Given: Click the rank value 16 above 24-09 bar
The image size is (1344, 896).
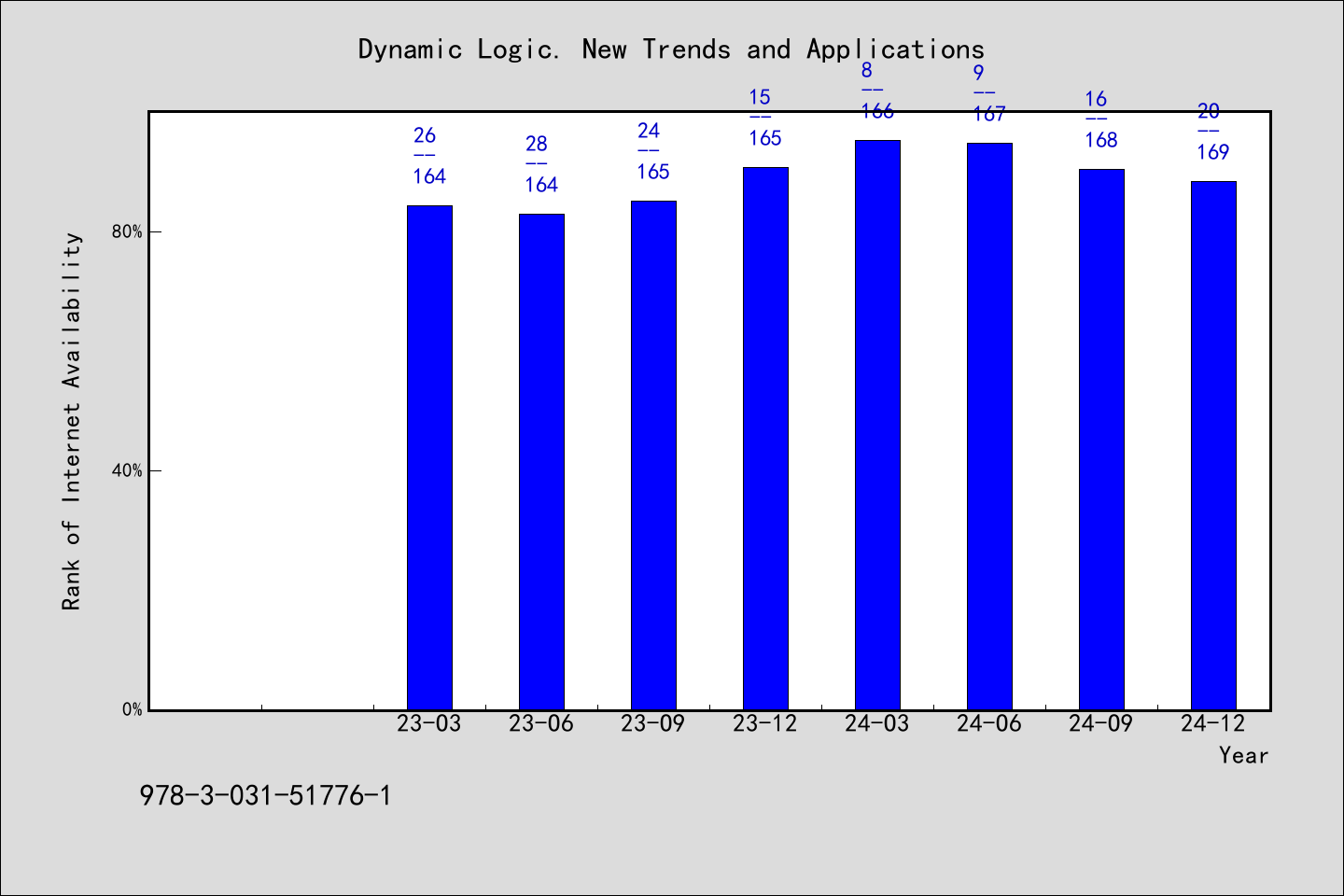Looking at the screenshot, I should tap(1097, 99).
